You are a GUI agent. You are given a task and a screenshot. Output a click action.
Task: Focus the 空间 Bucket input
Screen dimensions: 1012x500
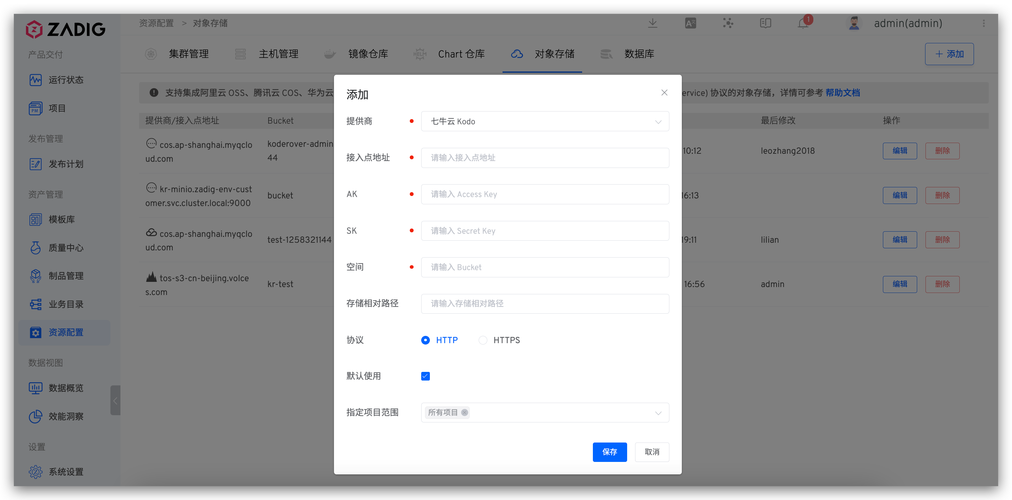tap(545, 267)
